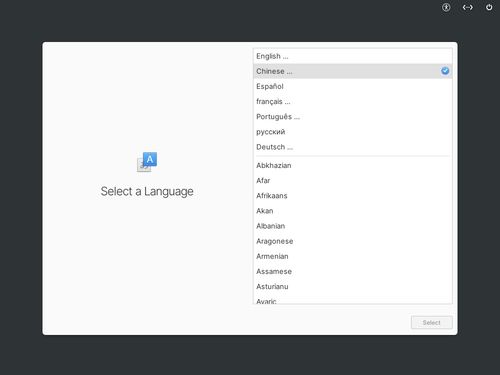
Task: Click the power icon in the top bar
Action: pos(489,7)
